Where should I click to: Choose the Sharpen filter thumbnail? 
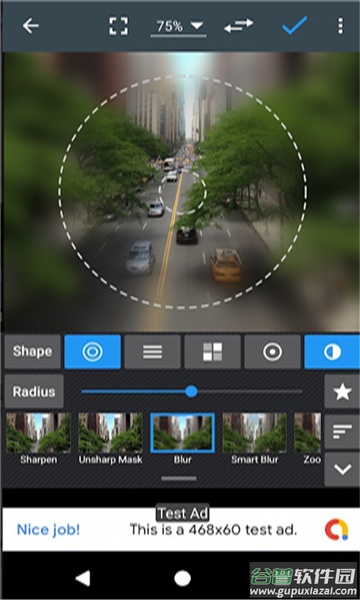[38, 439]
